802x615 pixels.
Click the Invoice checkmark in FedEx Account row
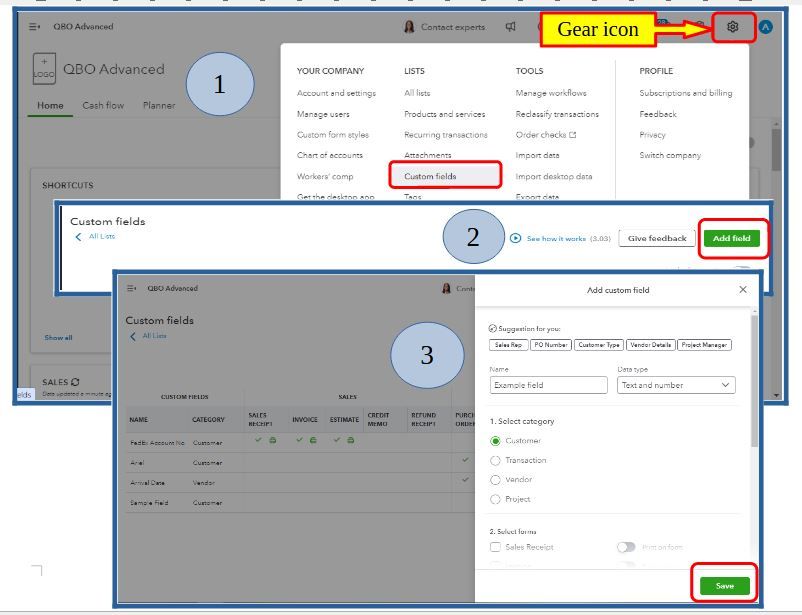click(299, 440)
